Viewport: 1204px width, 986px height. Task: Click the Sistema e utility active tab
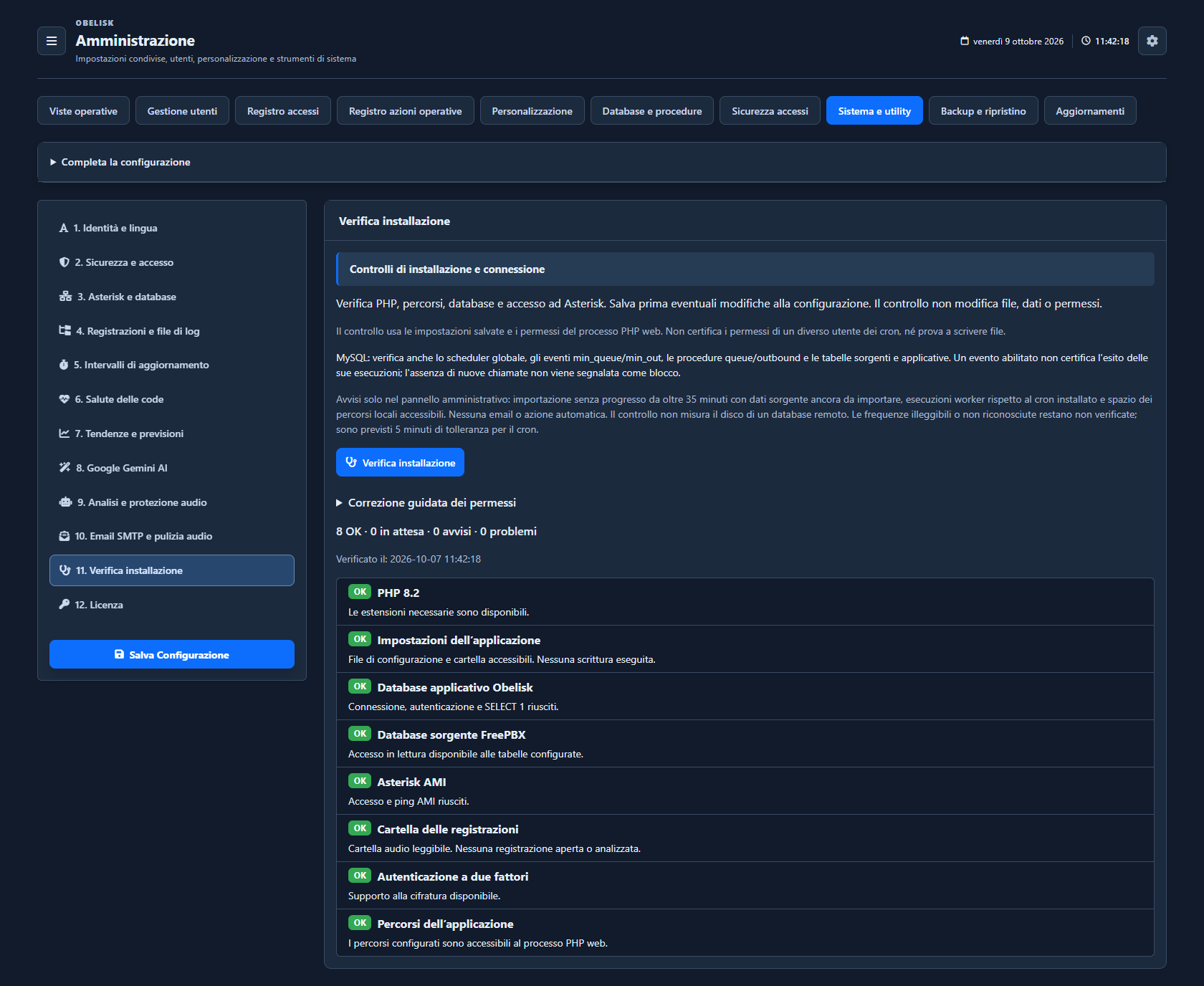coord(874,110)
